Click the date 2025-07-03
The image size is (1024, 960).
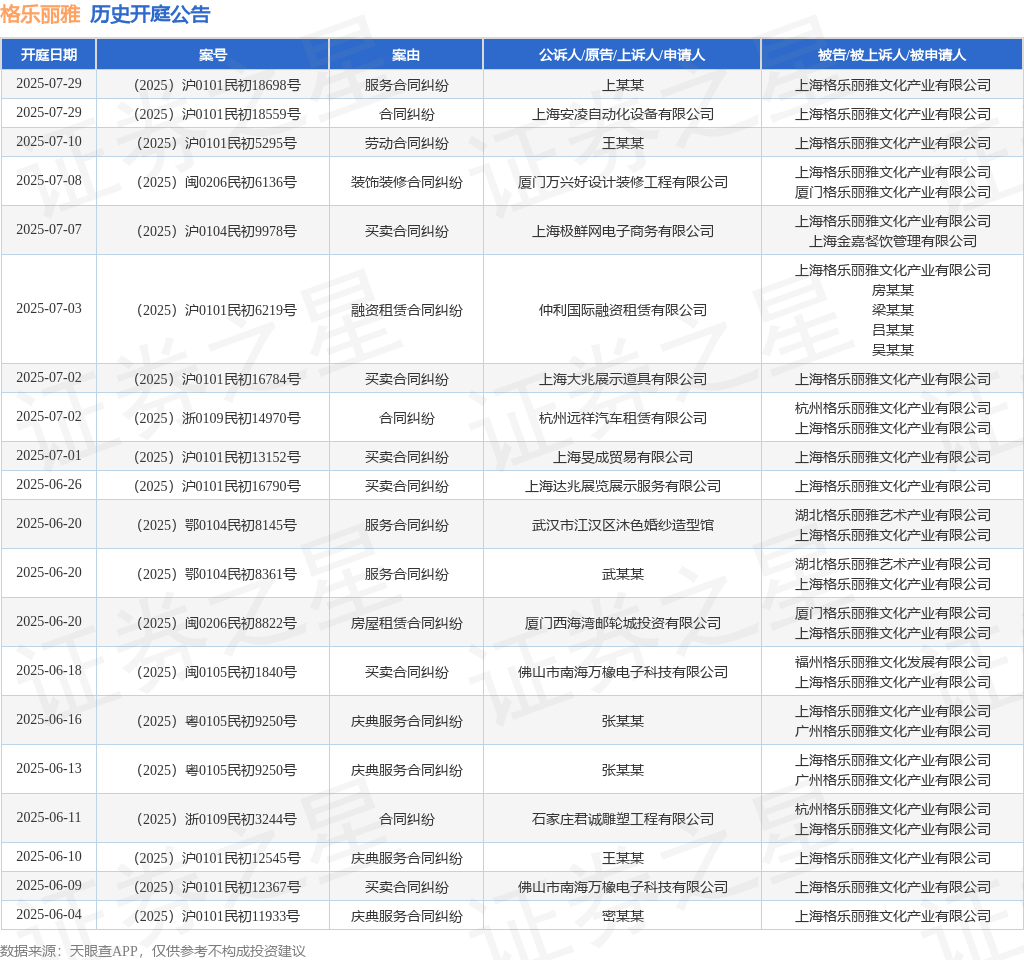[x=49, y=308]
